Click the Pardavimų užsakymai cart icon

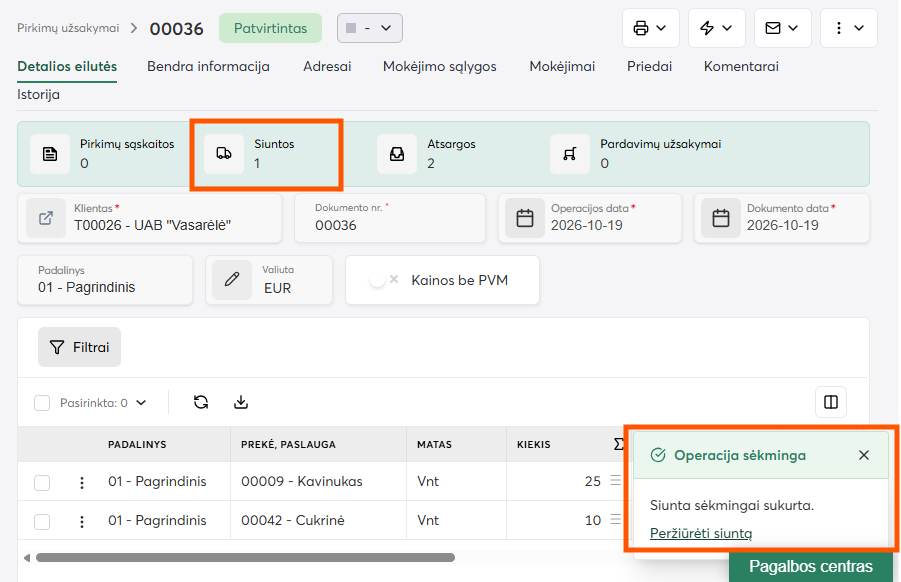(x=570, y=153)
